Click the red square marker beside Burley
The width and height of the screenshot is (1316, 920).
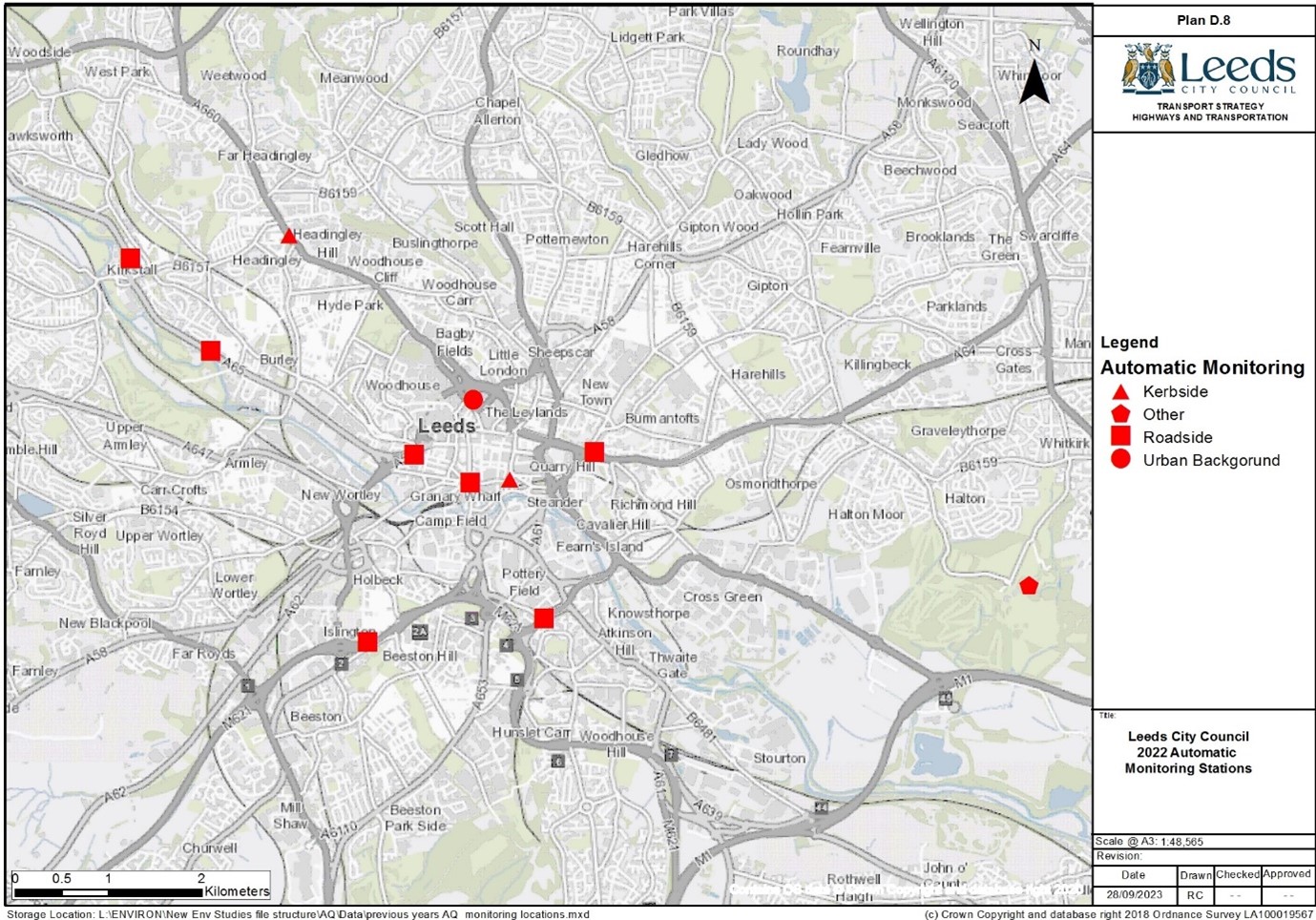pos(211,351)
